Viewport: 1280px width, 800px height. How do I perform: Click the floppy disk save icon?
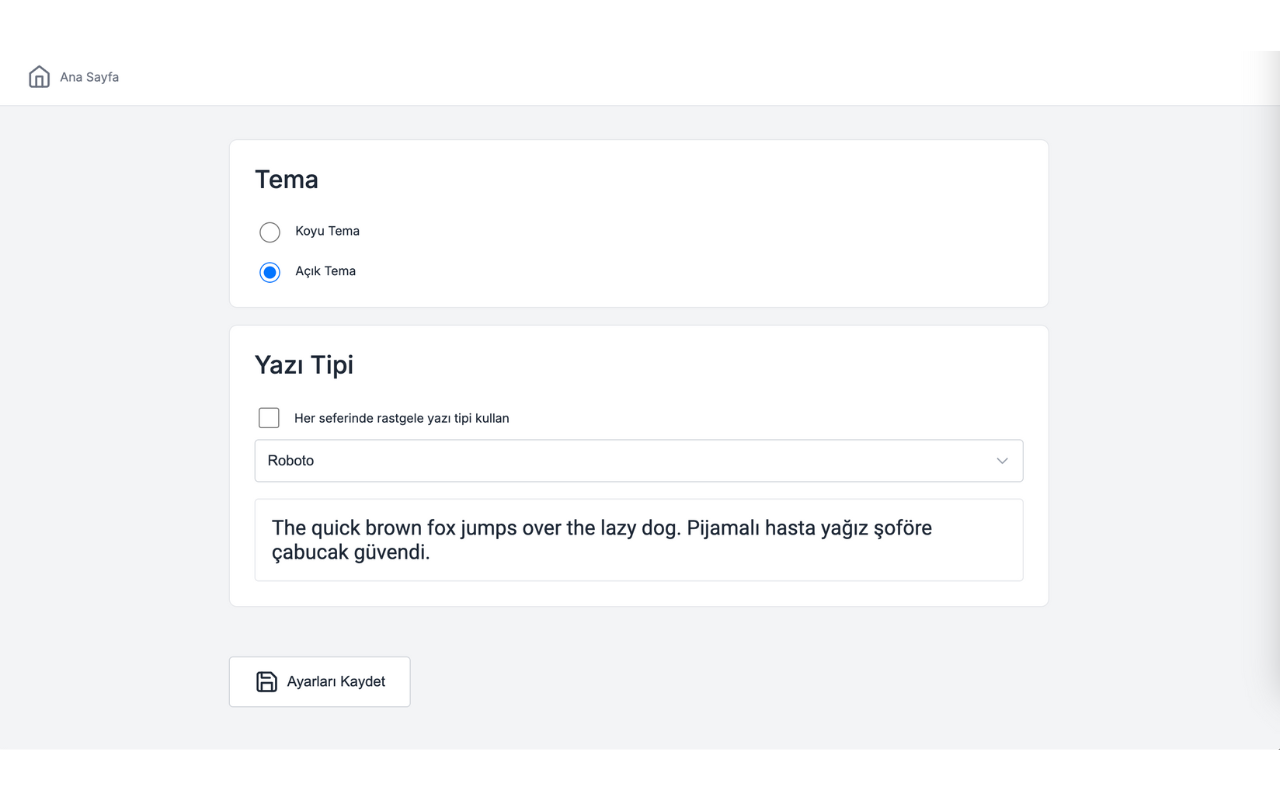click(x=266, y=682)
